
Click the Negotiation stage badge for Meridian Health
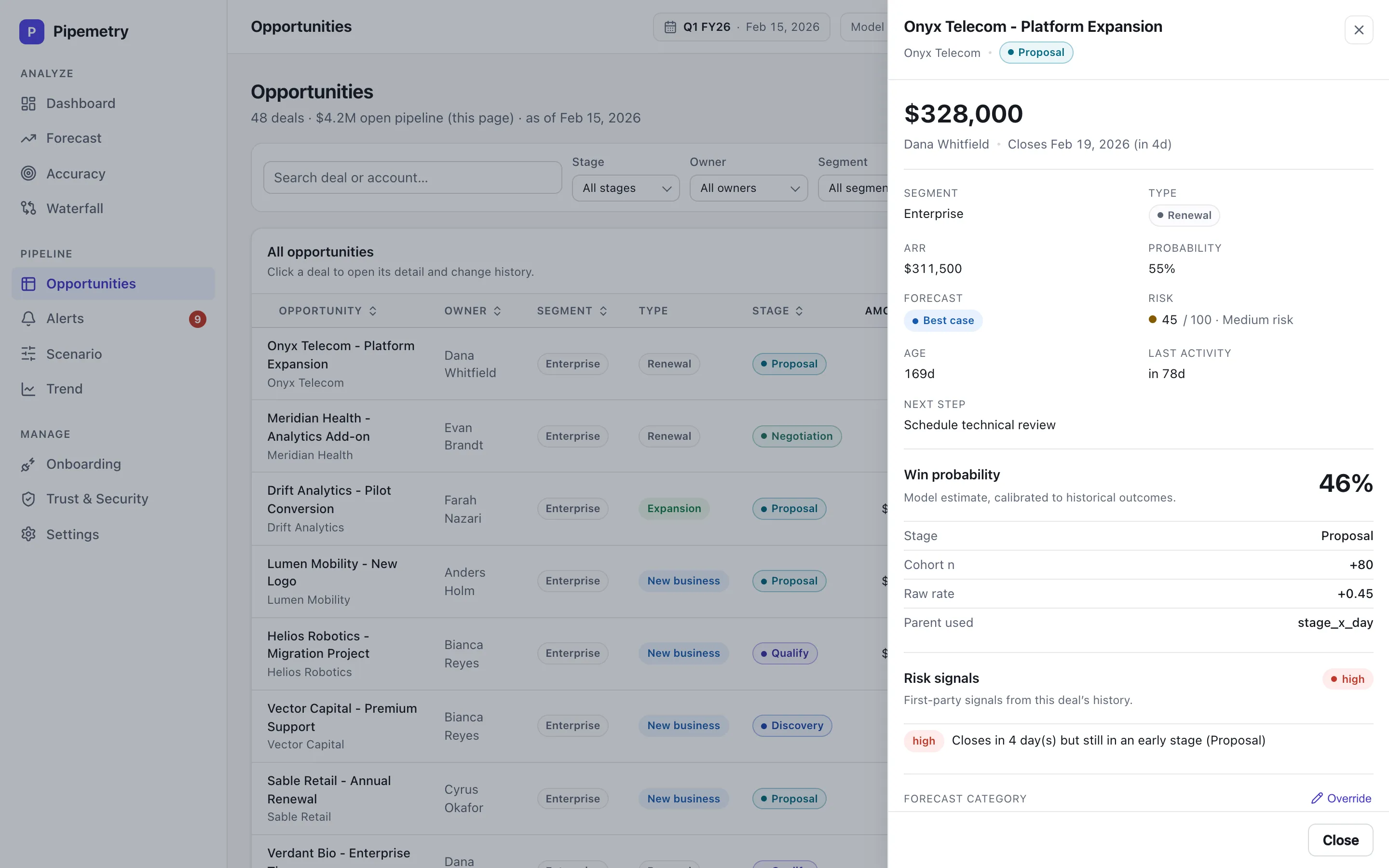pos(797,436)
